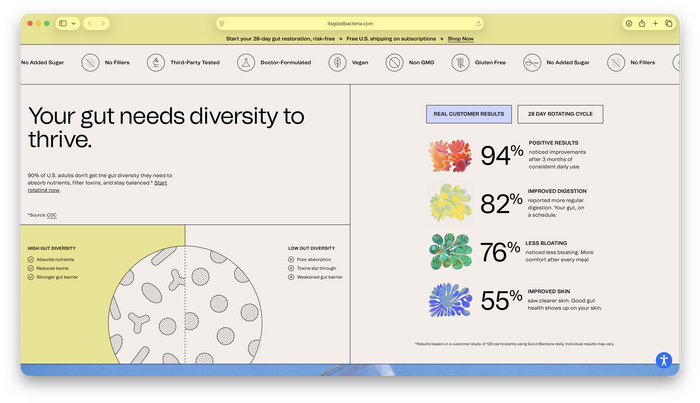Viewport: 700px width, 403px height.
Task: Go back with the browser back arrow
Action: [x=90, y=24]
